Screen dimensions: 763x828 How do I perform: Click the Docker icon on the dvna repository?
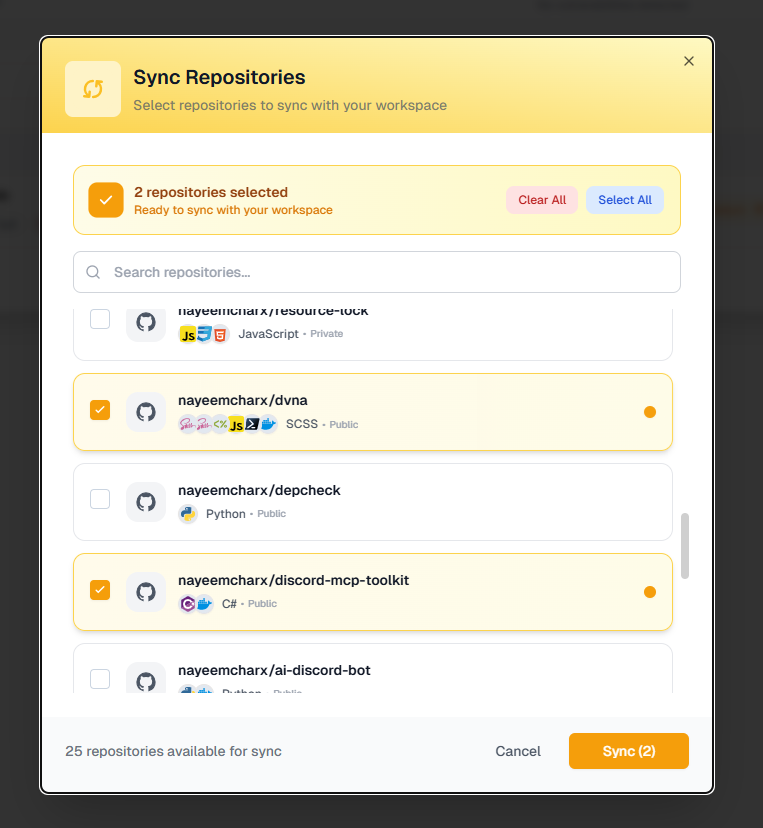267,423
